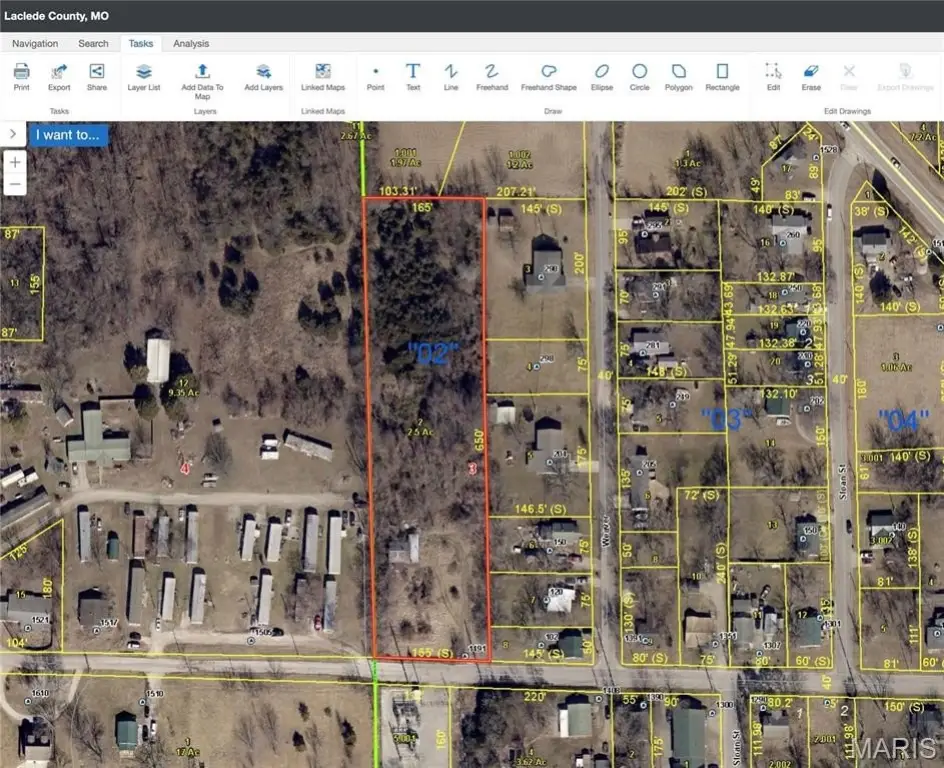Open the Search tab
This screenshot has width=944, height=768.
[93, 43]
